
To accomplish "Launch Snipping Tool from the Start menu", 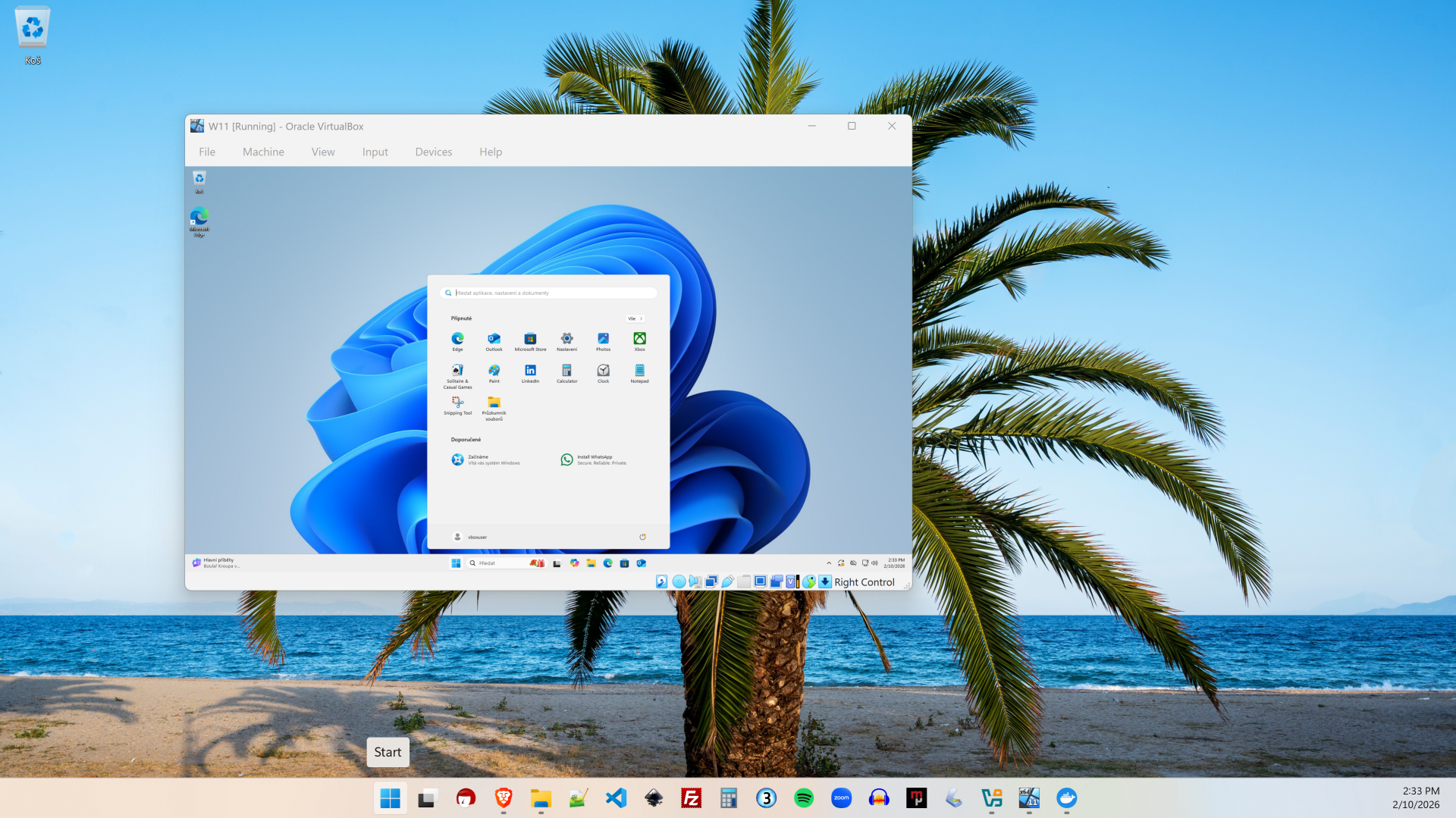I will coord(457,403).
